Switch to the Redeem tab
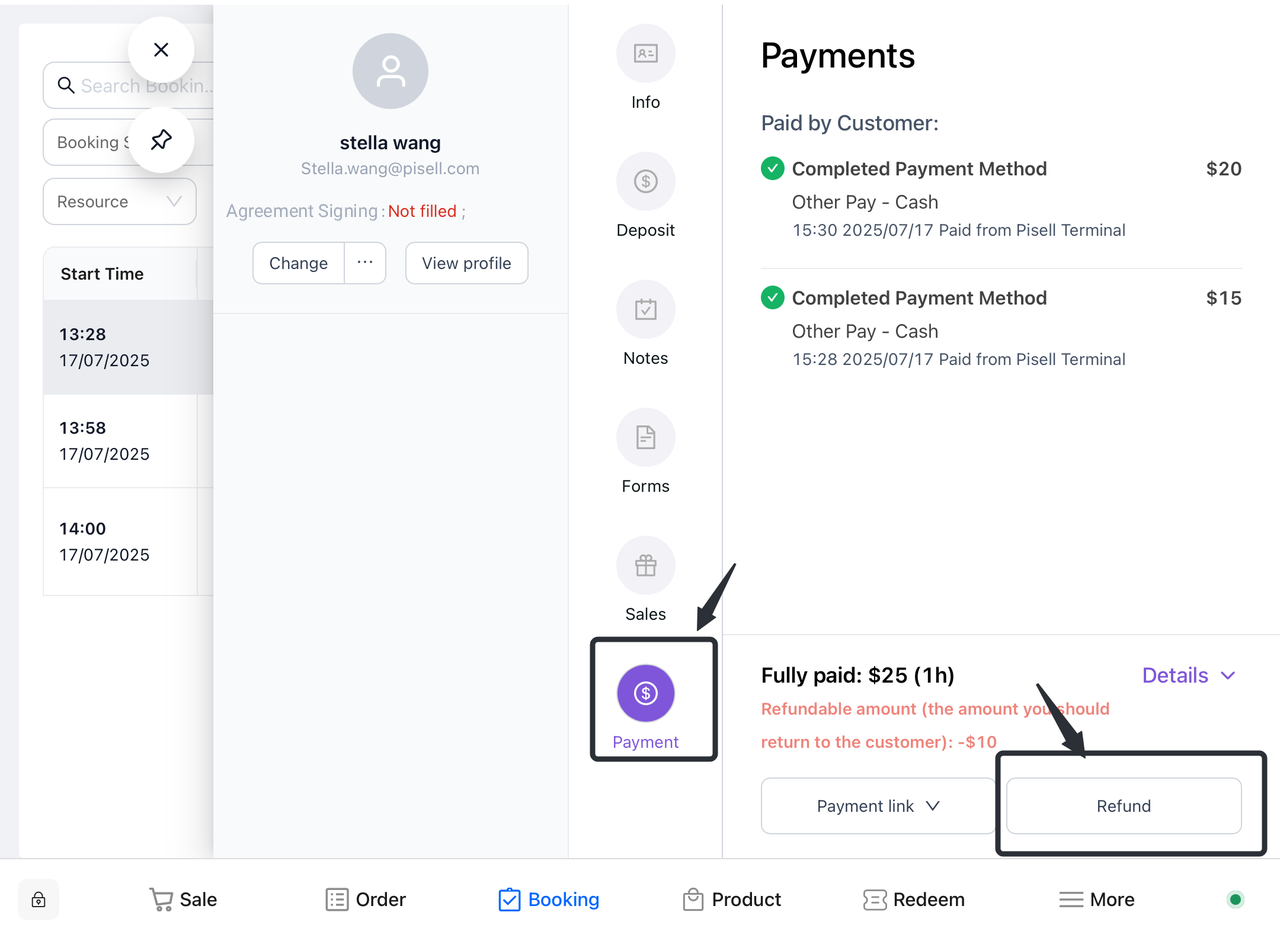The width and height of the screenshot is (1280, 941). pos(914,899)
